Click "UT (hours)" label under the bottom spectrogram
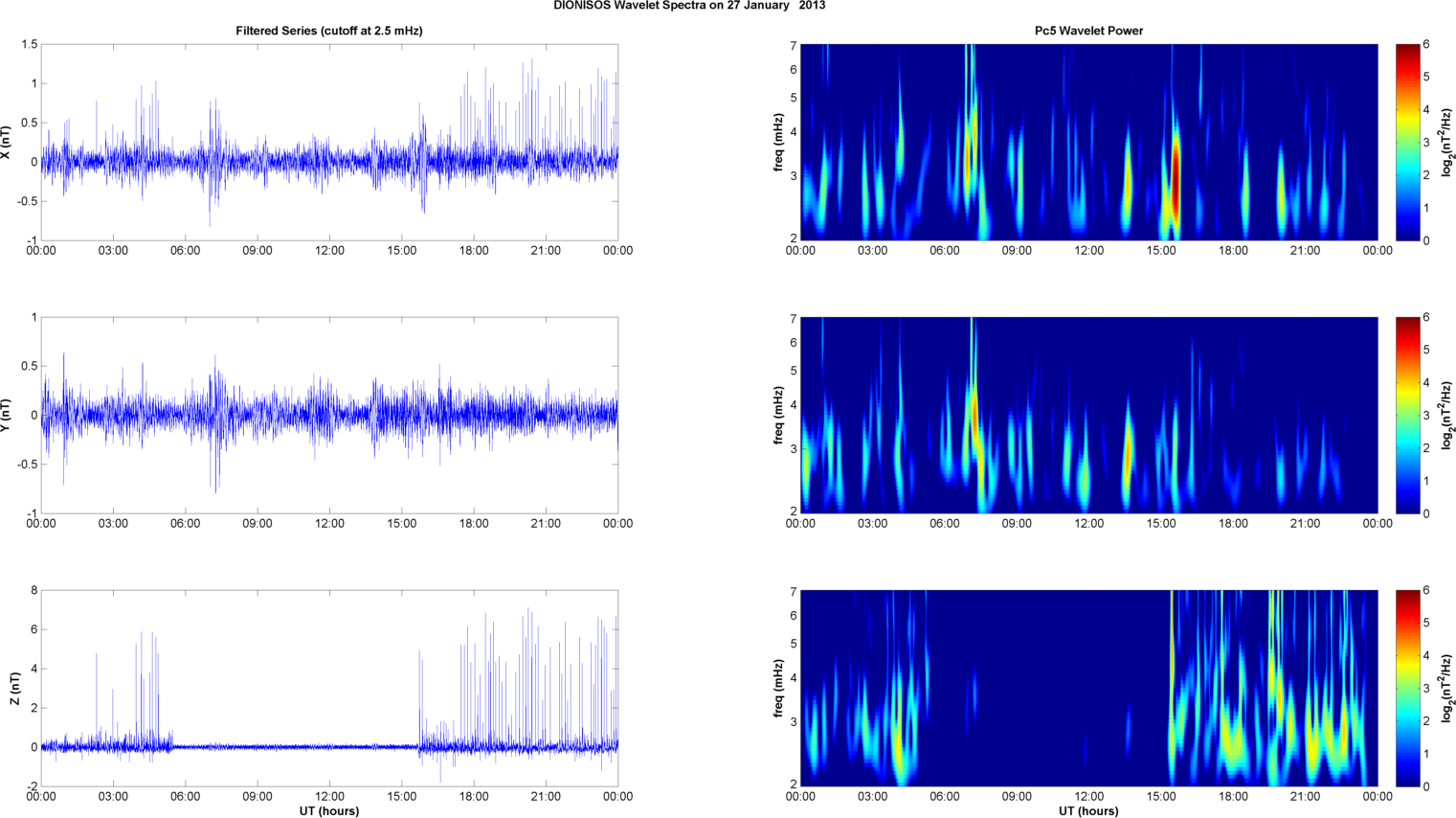This screenshot has width=1456, height=818. tap(1088, 811)
